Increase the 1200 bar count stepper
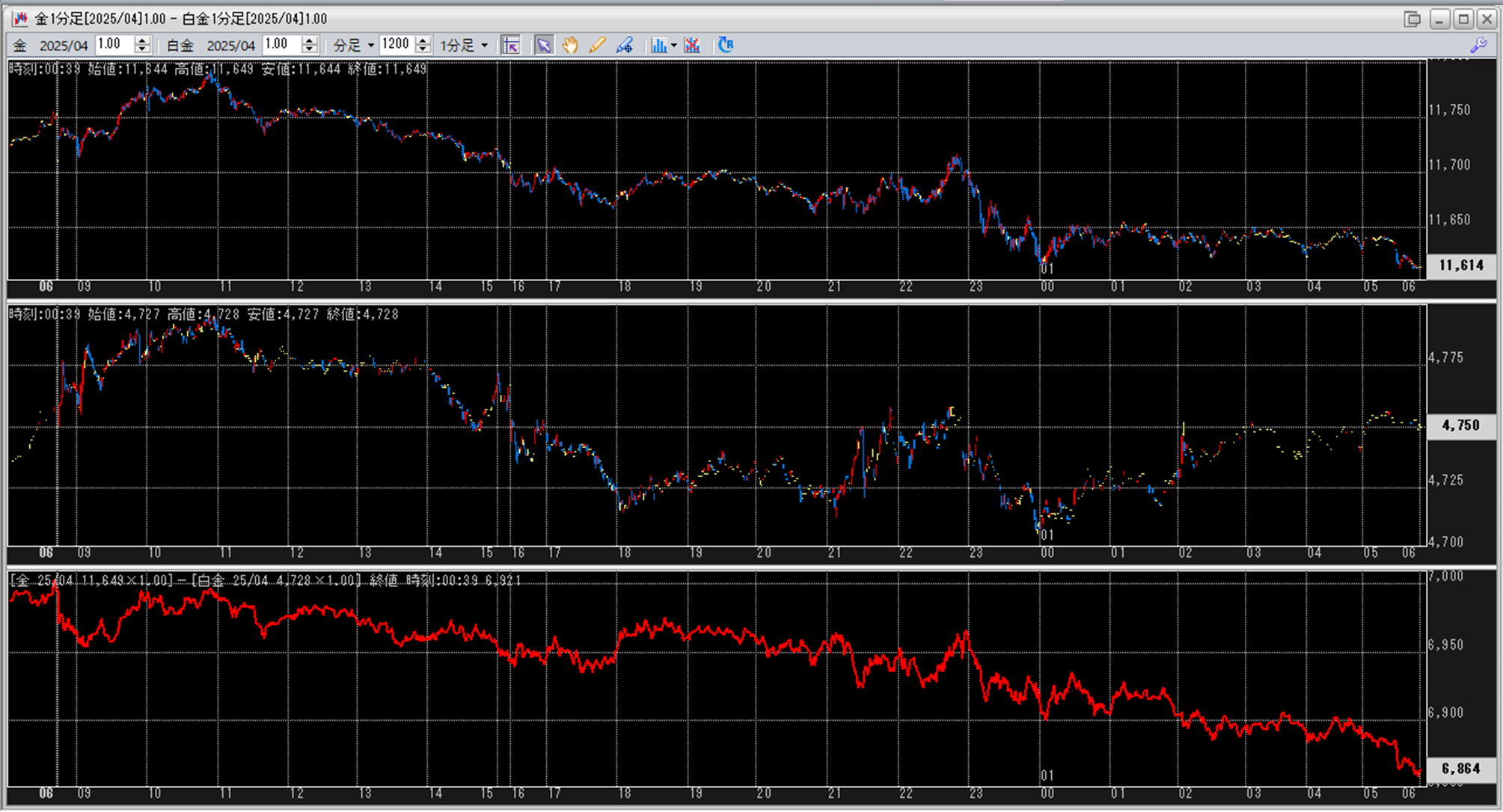1503x812 pixels. 423,40
